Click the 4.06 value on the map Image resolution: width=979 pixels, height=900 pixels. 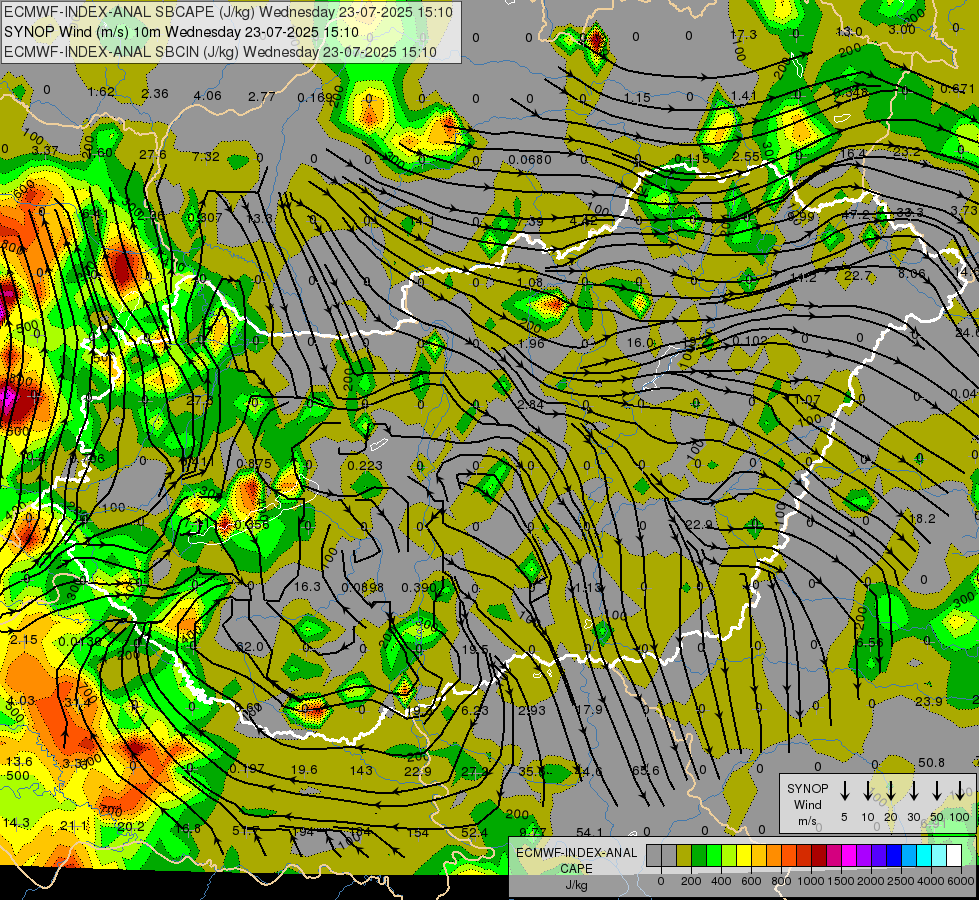[x=208, y=96]
